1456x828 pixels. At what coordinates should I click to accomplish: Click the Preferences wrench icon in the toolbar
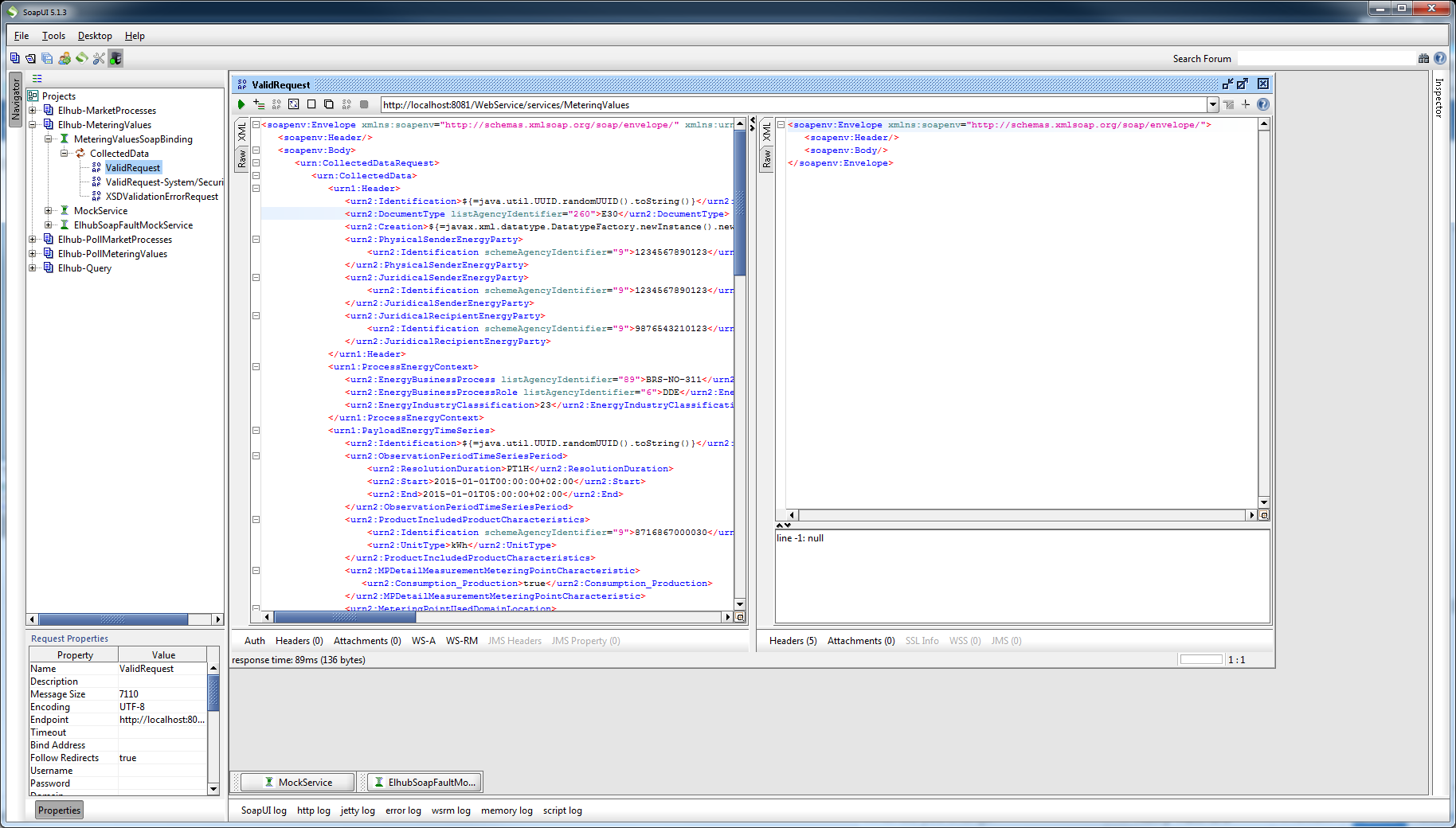coord(99,58)
